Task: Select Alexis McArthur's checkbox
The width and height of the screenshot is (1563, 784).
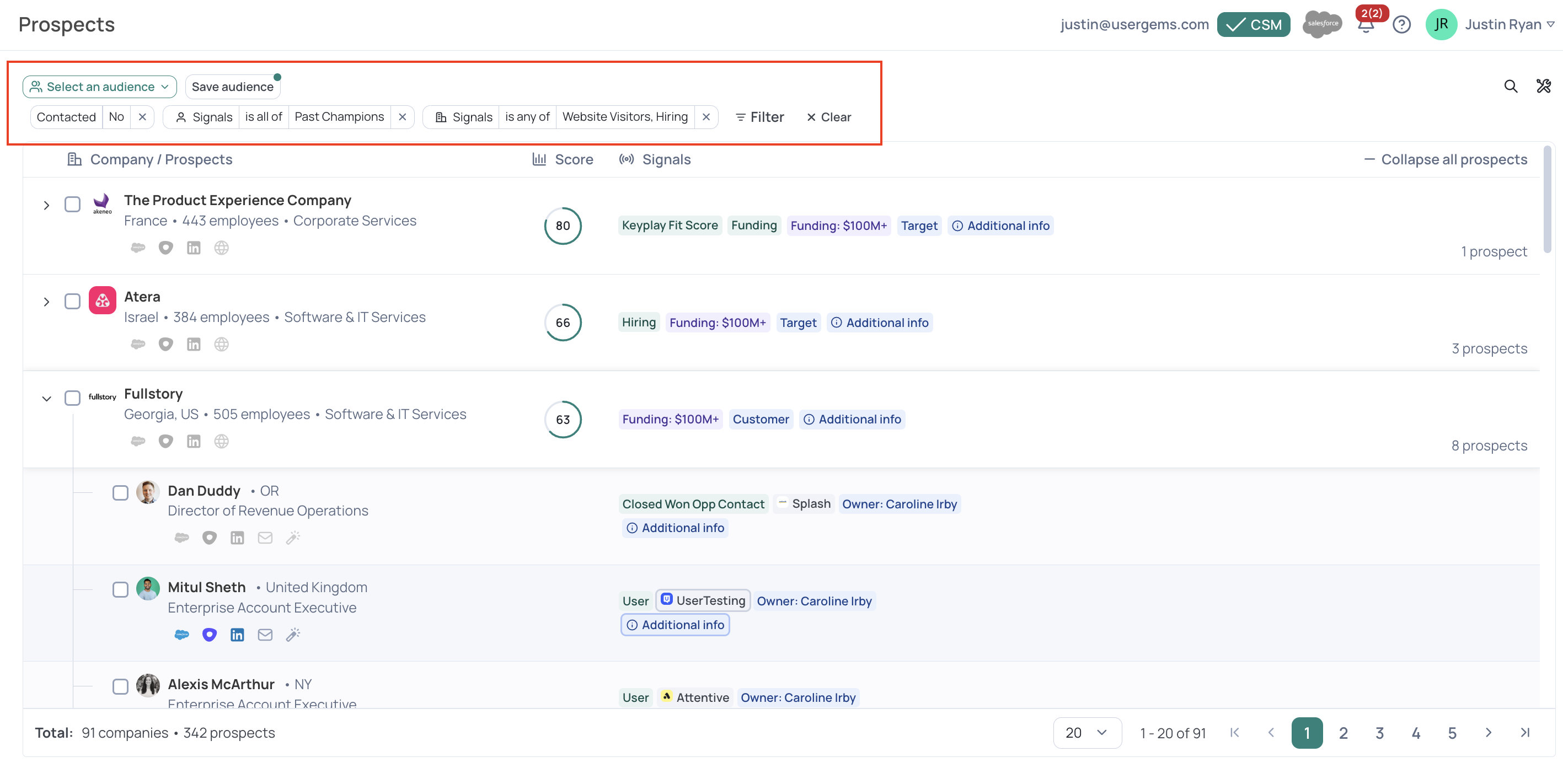Action: coord(120,686)
